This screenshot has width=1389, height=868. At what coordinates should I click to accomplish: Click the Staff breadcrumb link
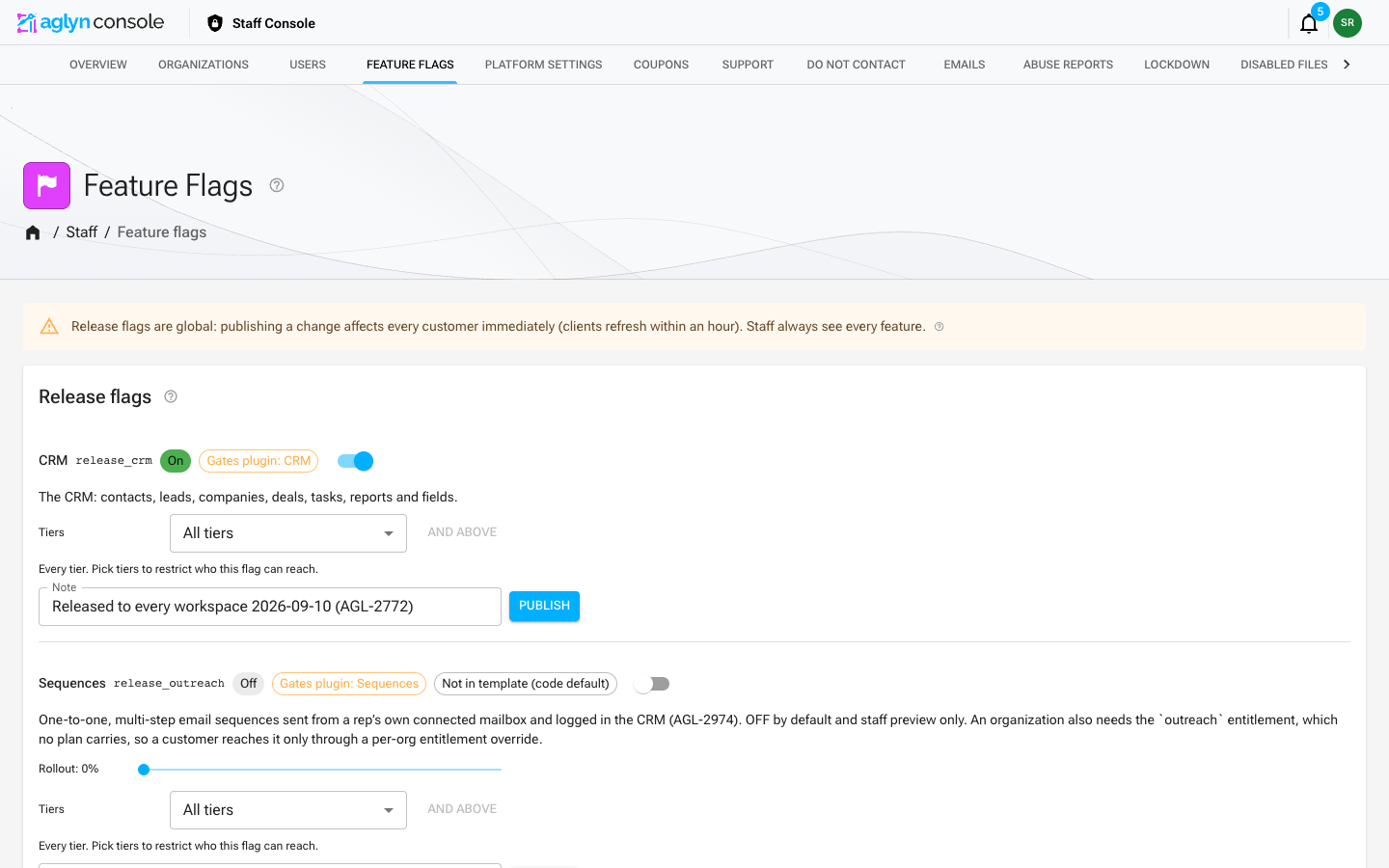82,232
